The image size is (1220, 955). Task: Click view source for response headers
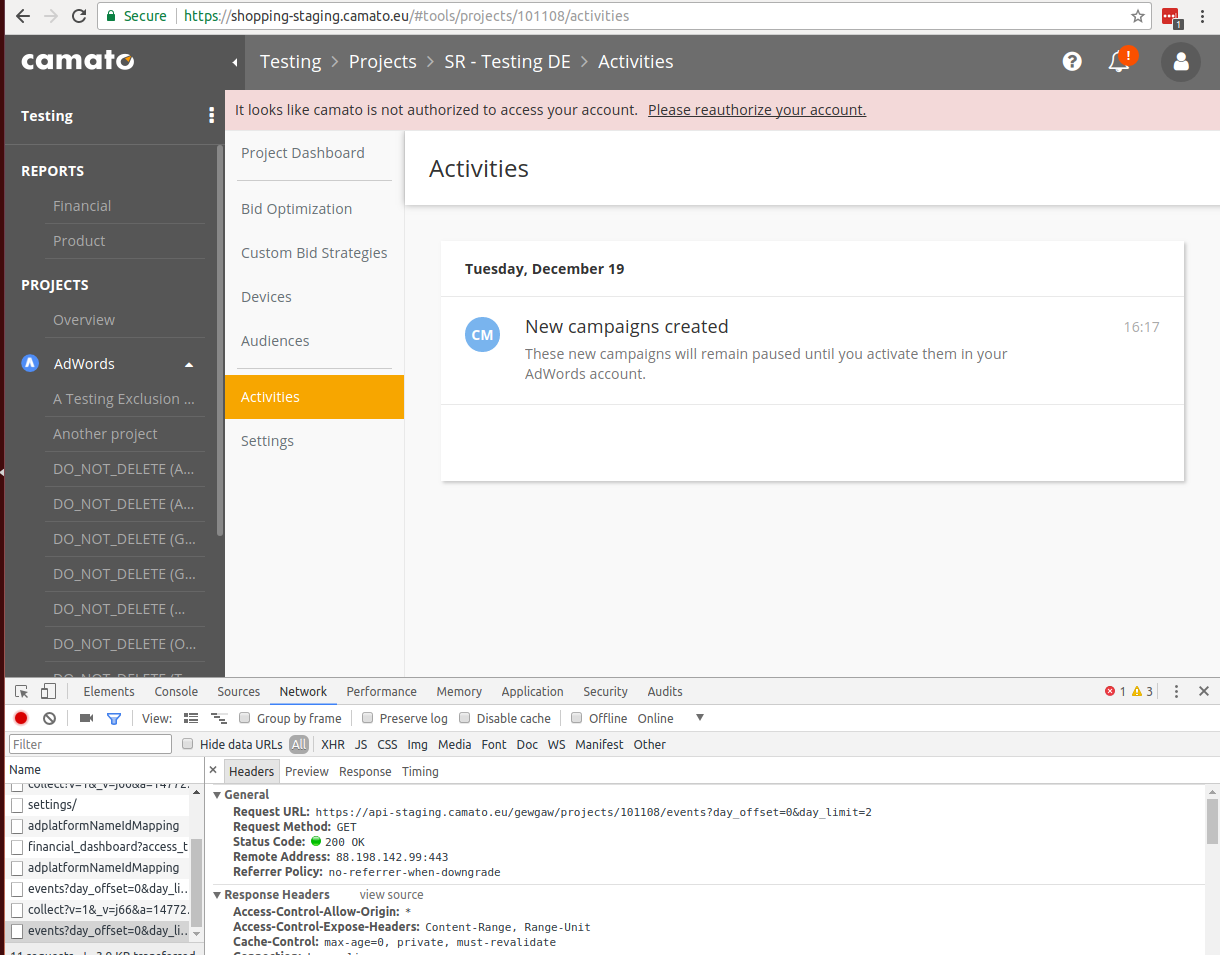point(391,895)
